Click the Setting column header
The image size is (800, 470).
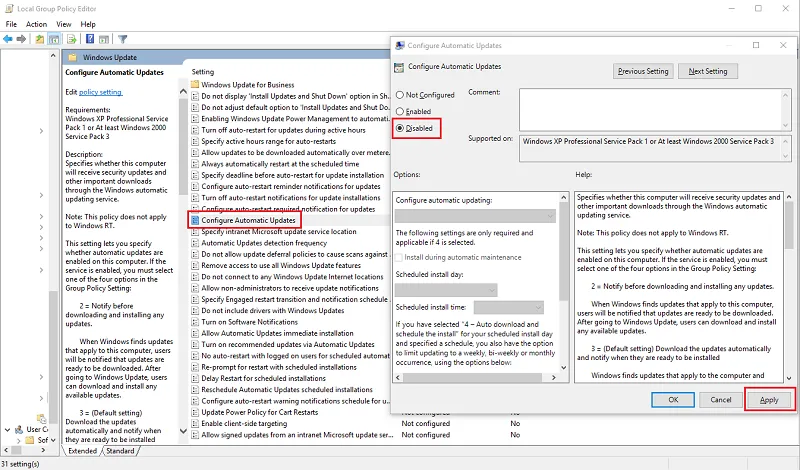click(x=203, y=72)
